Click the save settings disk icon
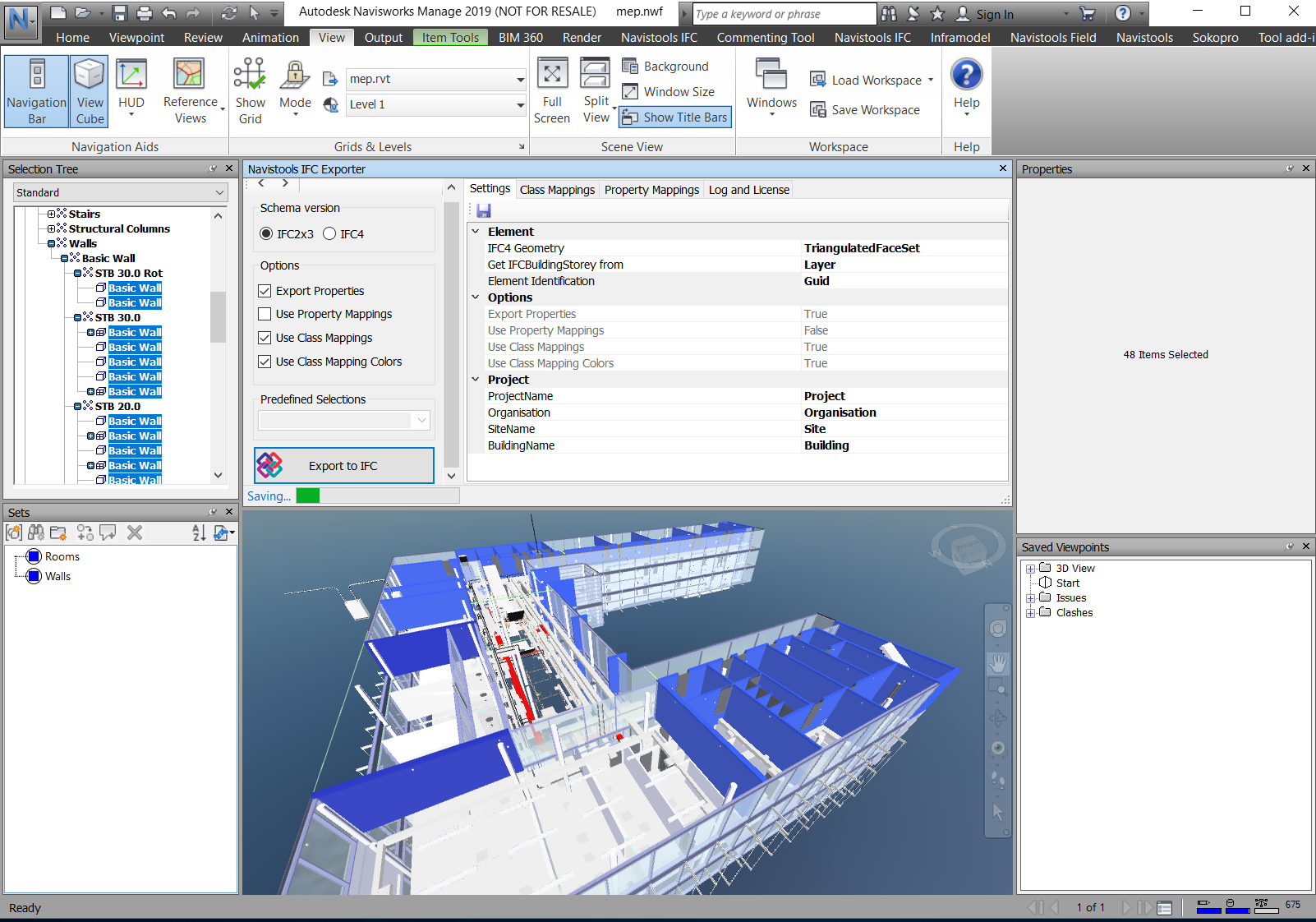Screen dimensions: 1316x922 pyautogui.click(x=483, y=211)
